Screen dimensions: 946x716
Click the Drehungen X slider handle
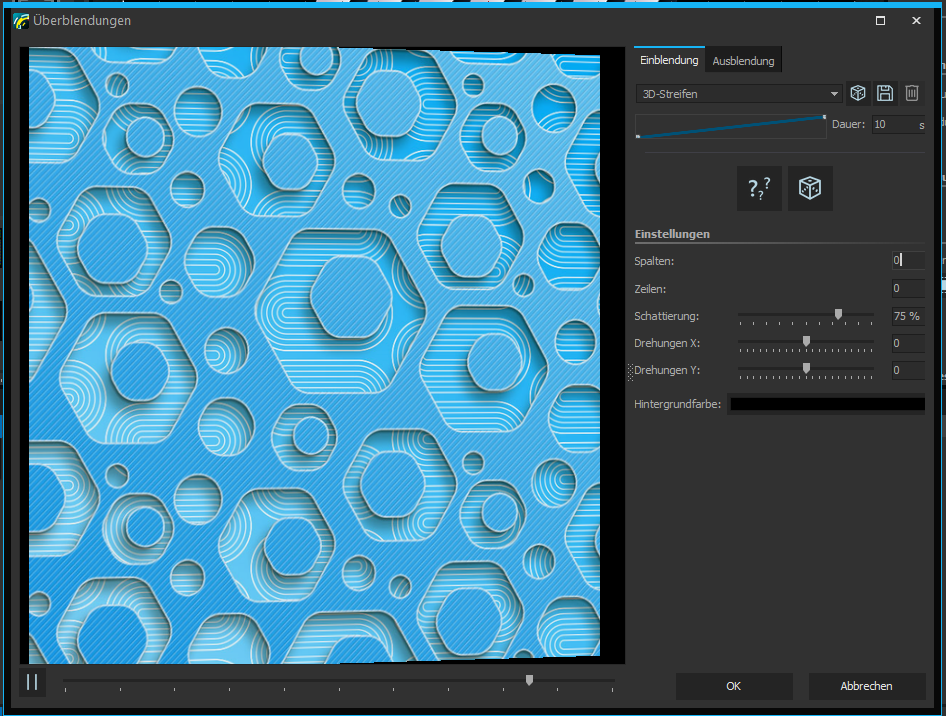pos(806,341)
